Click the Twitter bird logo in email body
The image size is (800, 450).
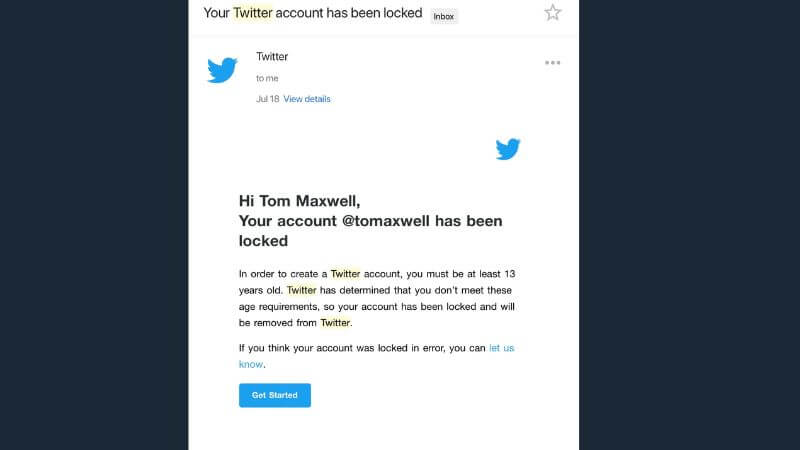[508, 150]
